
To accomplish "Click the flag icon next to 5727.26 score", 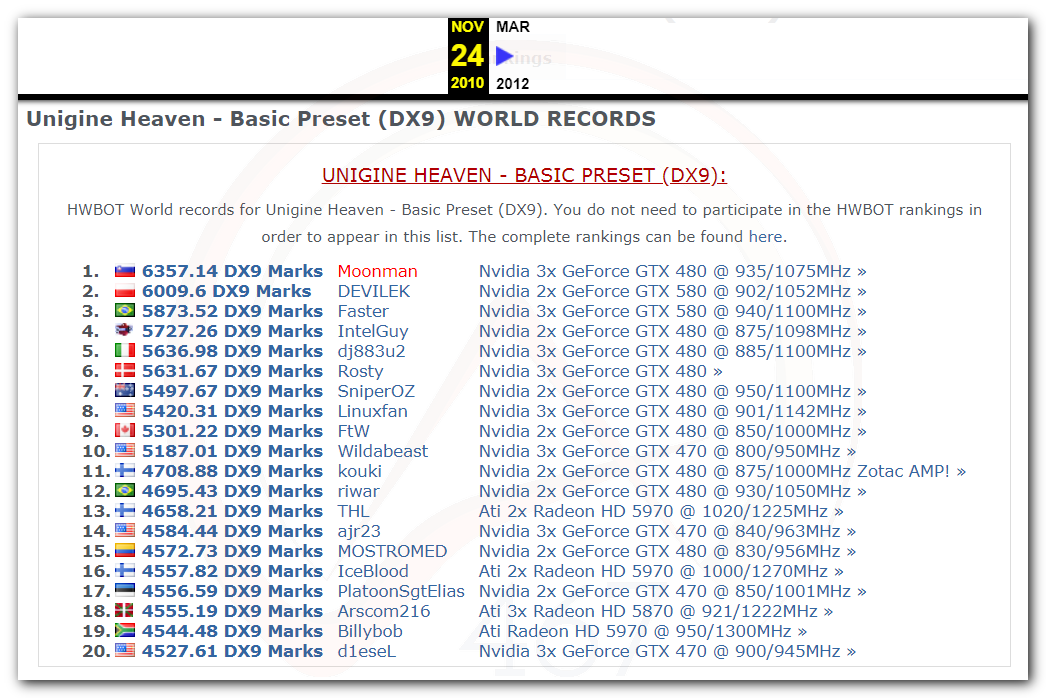I will (x=124, y=330).
